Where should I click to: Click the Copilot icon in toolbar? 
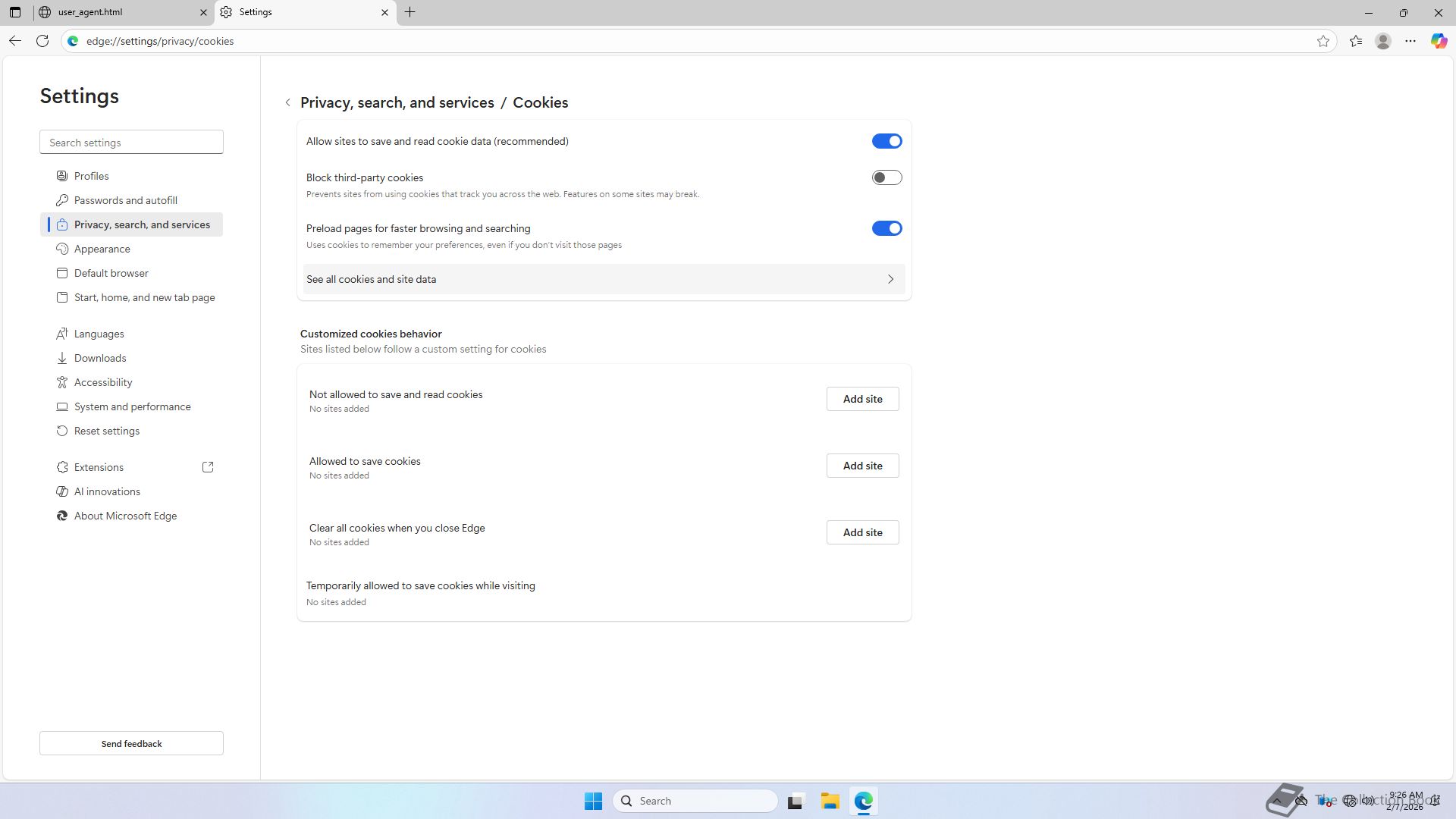tap(1439, 41)
